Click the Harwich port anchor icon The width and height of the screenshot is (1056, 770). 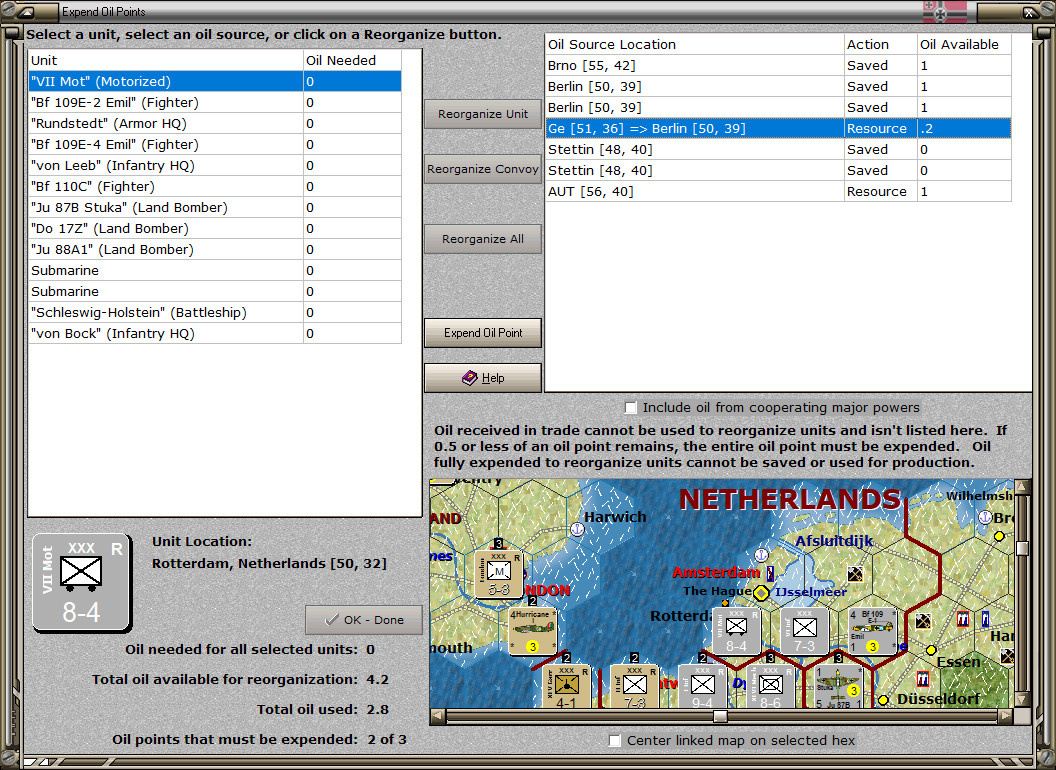[x=576, y=530]
